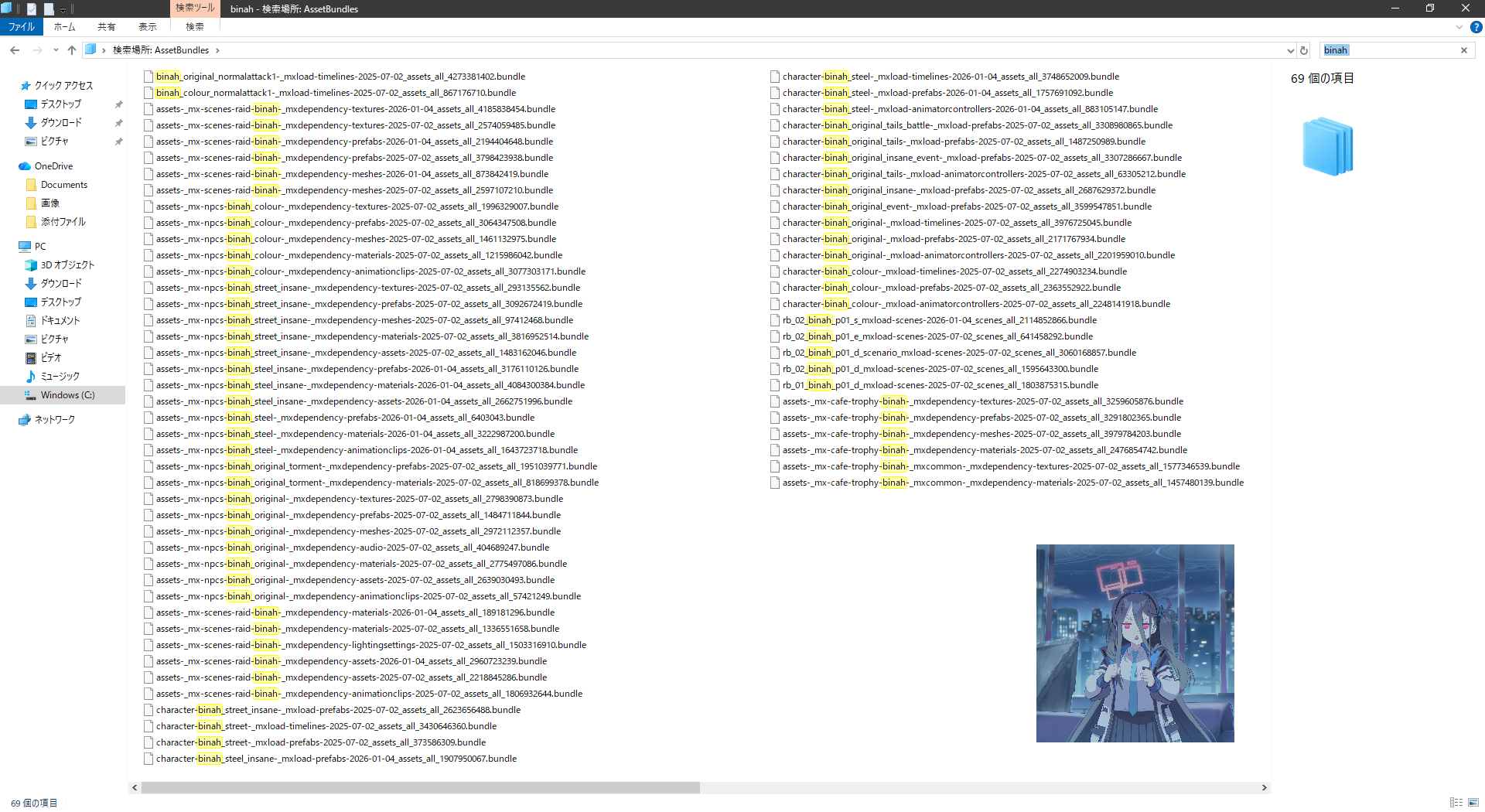The height and width of the screenshot is (812, 1485).
Task: Click the Back navigation arrow
Action: pyautogui.click(x=15, y=50)
